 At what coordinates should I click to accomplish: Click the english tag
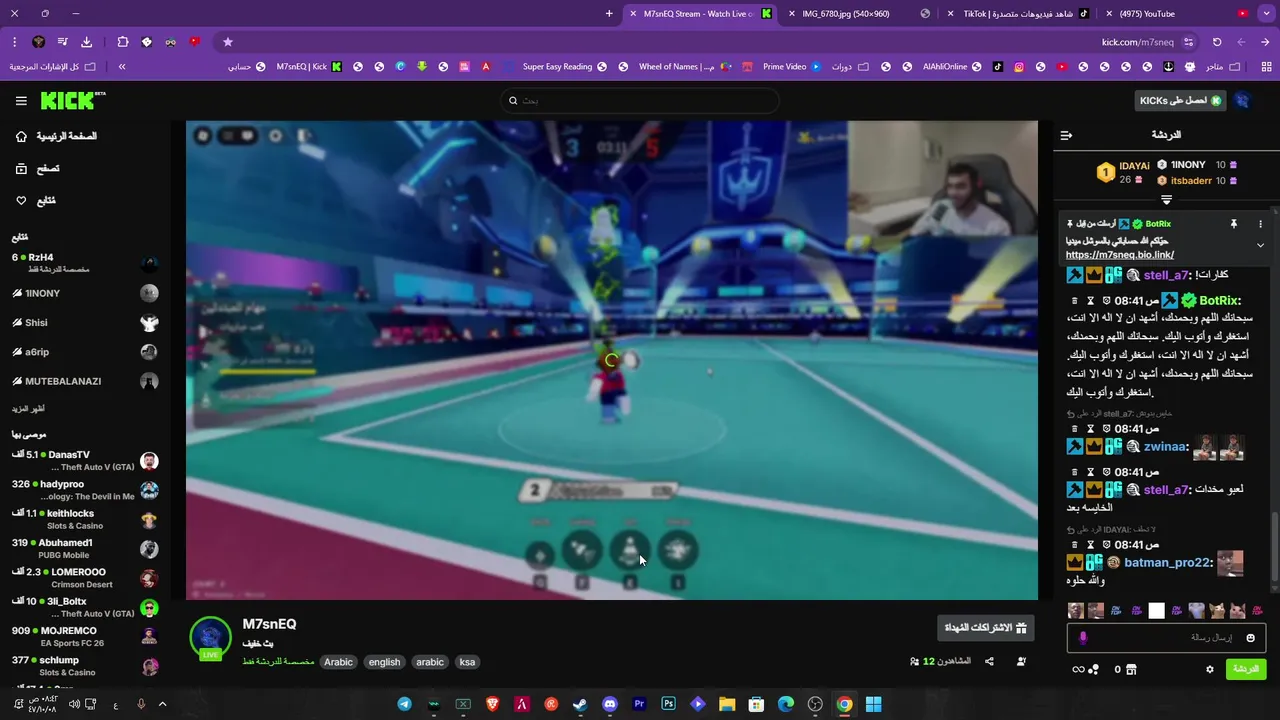pos(384,662)
